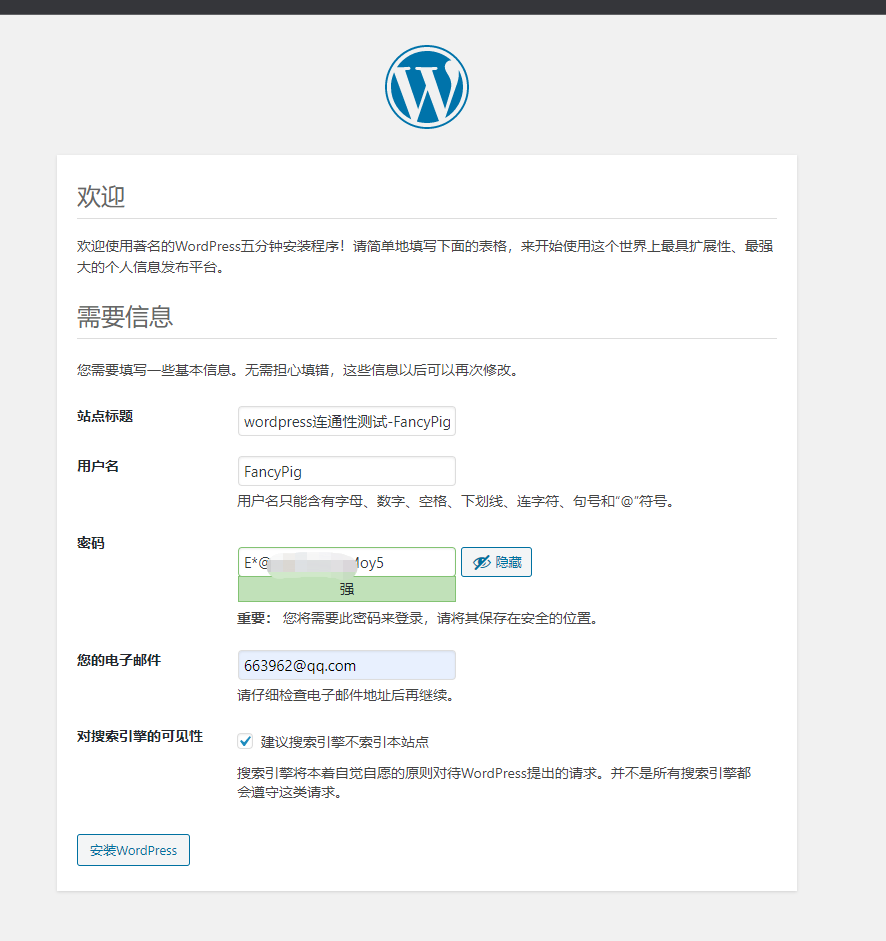Click the 安装WordPress button
The image size is (886, 941).
tap(133, 850)
